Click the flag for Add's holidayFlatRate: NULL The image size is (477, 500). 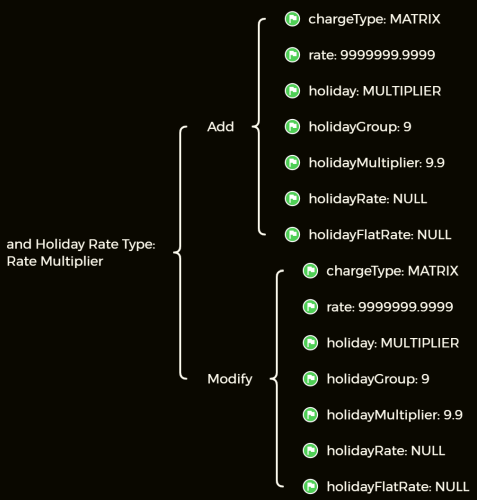coord(292,235)
